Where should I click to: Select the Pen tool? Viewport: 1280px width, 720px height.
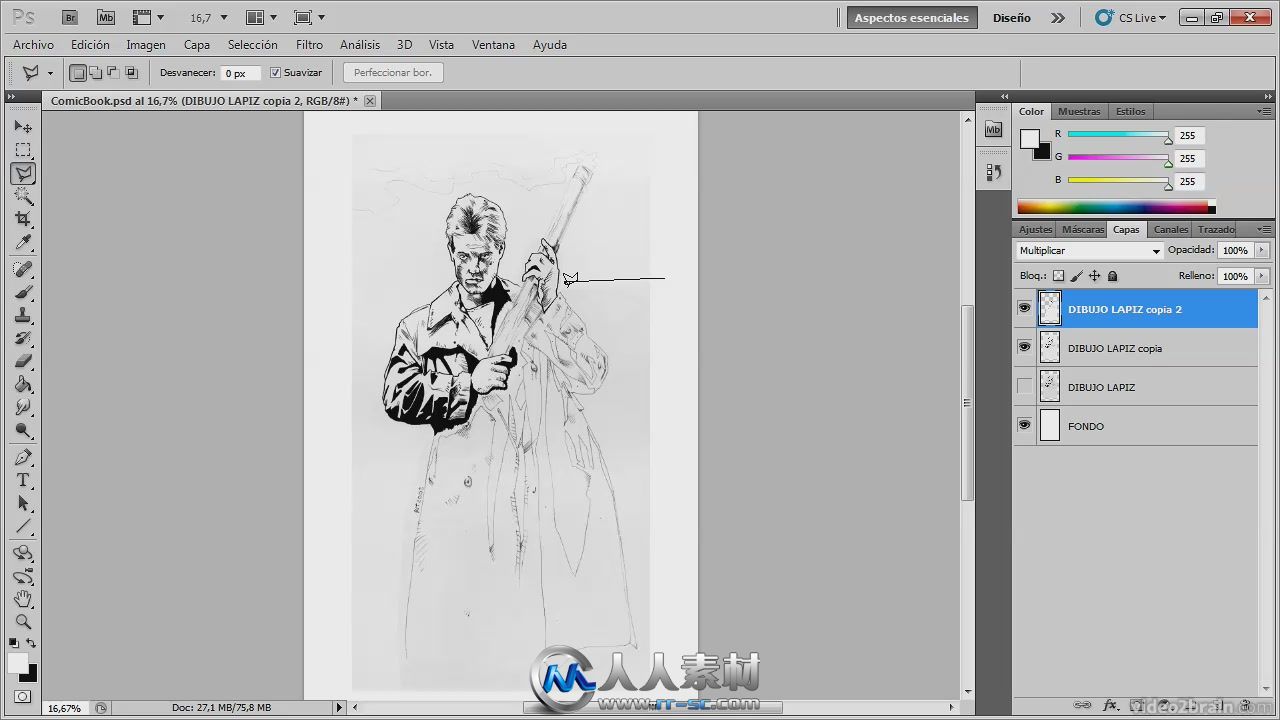(x=23, y=458)
